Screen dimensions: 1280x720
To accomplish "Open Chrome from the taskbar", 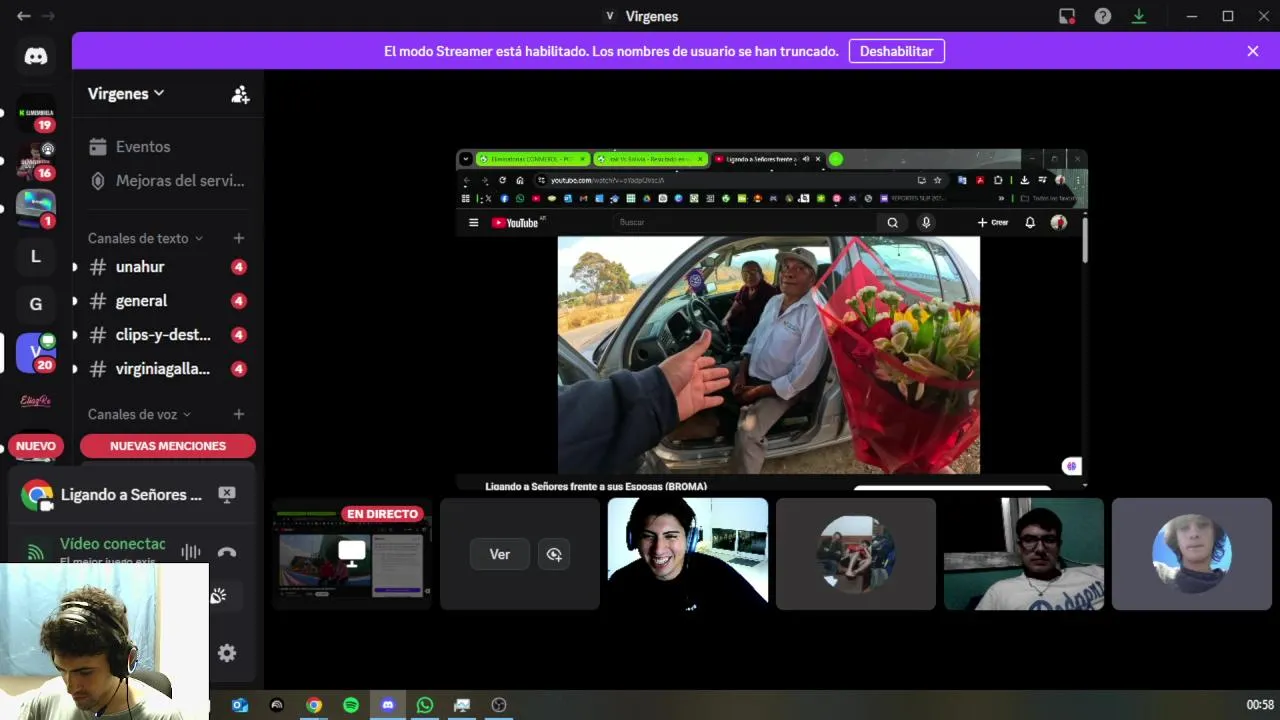I will 314,705.
